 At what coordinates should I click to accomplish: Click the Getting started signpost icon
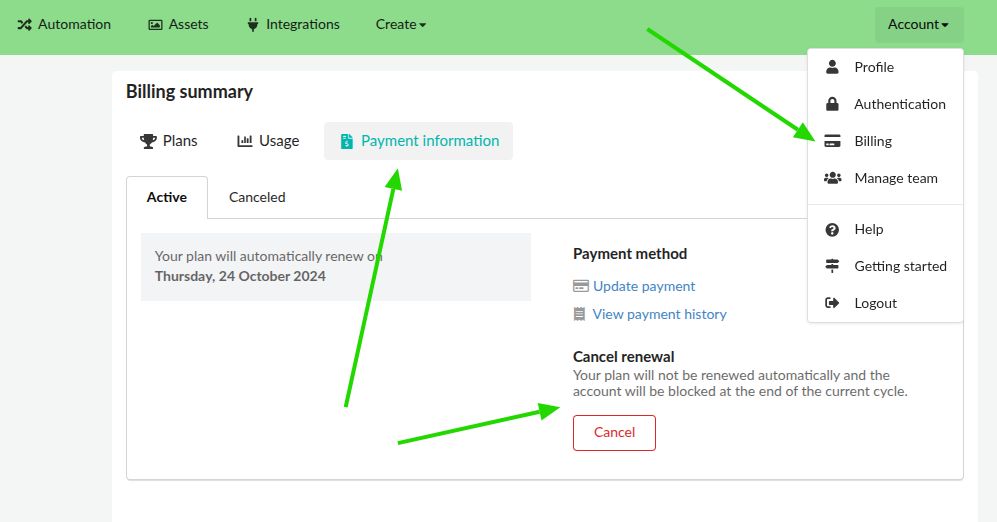pos(832,266)
